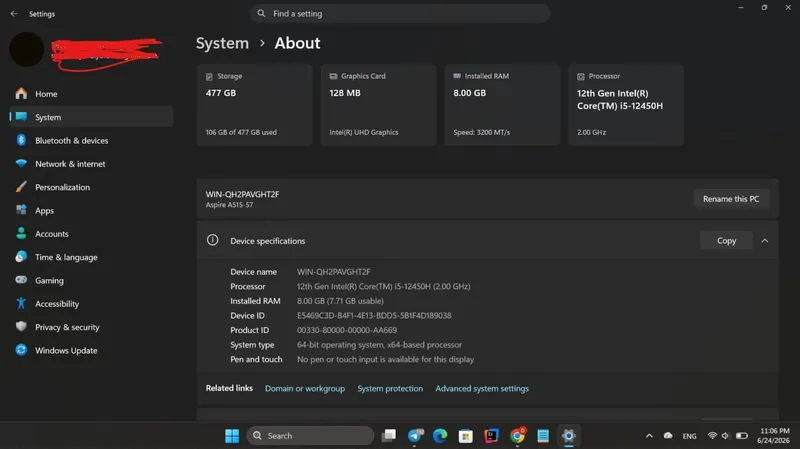
Task: Open Privacy & security settings
Action: [x=91, y=327]
